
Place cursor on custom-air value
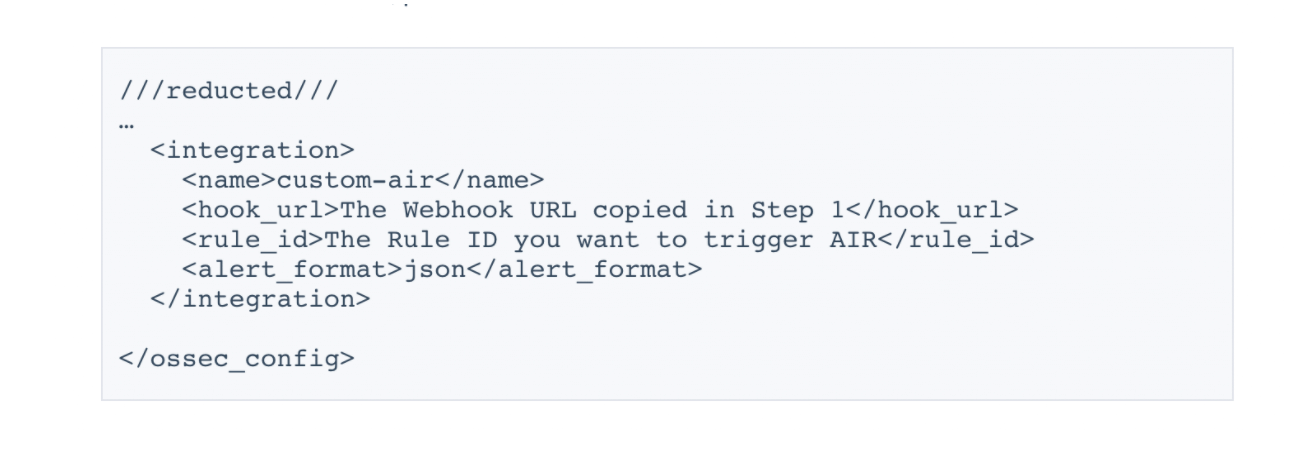click(354, 181)
